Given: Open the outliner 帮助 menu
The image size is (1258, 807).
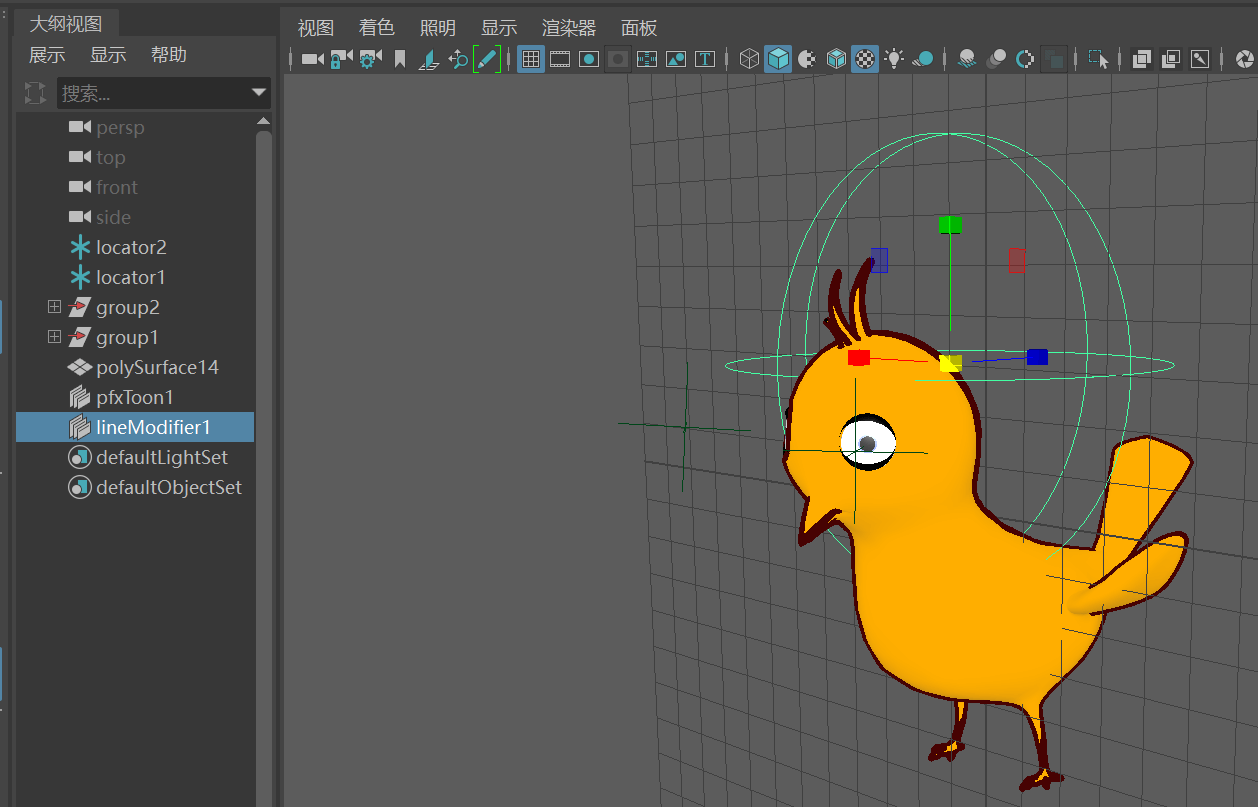Looking at the screenshot, I should coord(169,55).
